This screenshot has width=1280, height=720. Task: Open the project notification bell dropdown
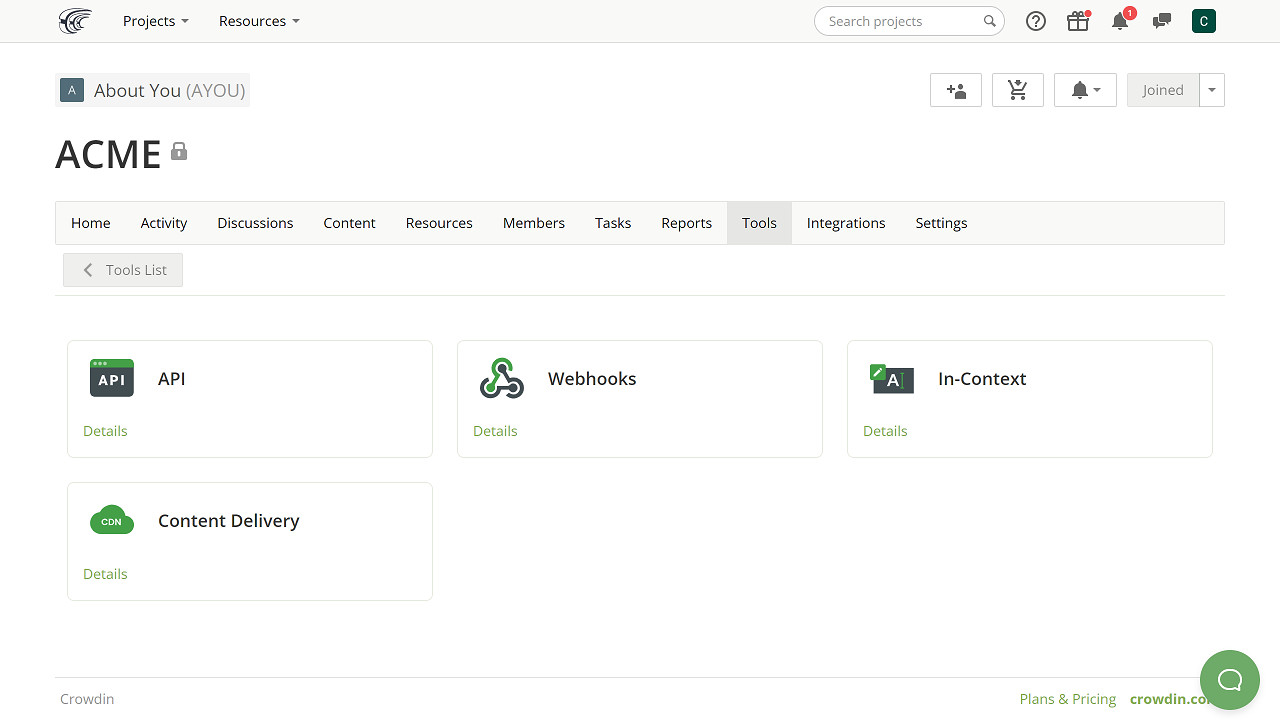click(1085, 90)
